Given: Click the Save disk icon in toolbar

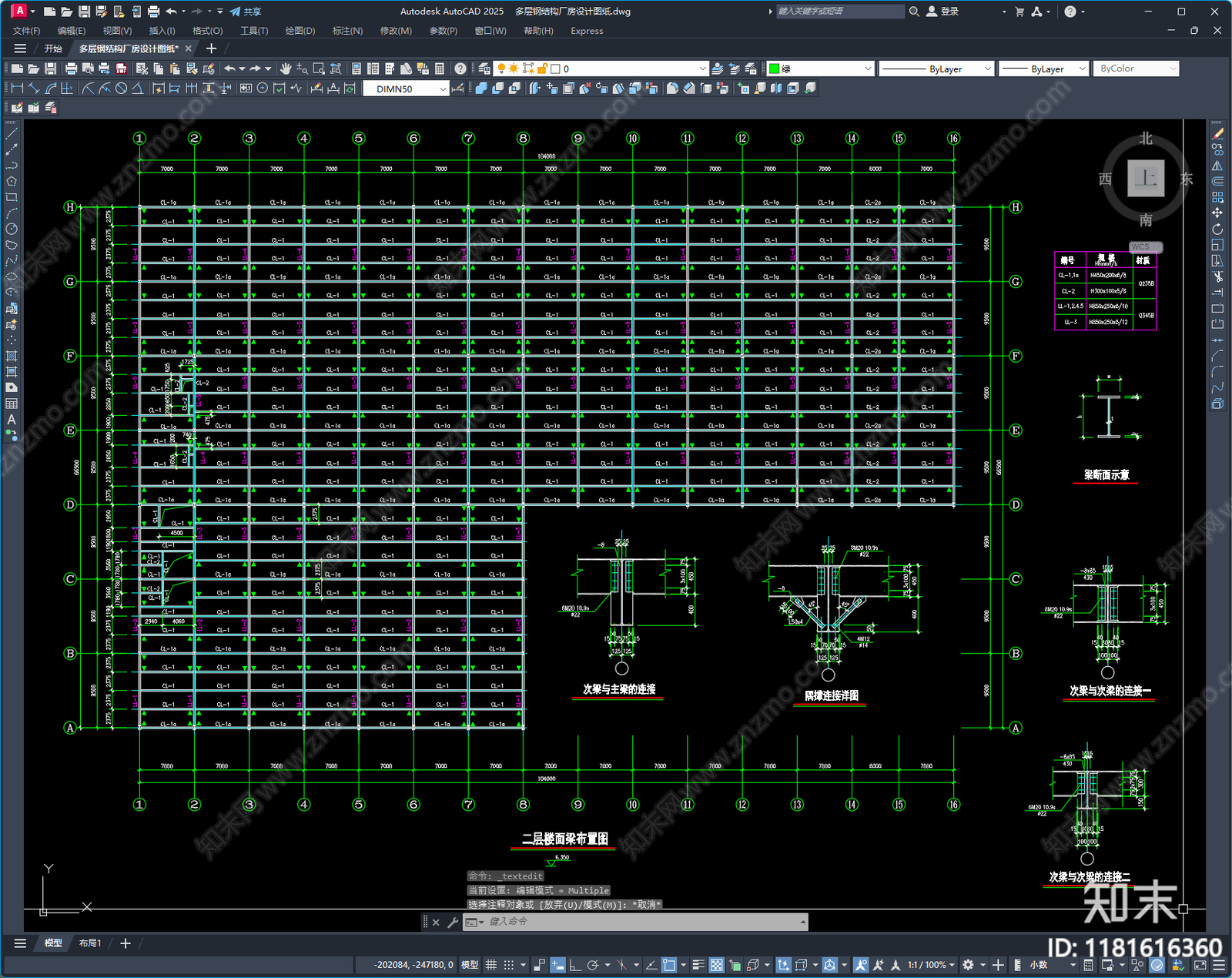Looking at the screenshot, I should pyautogui.click(x=50, y=69).
